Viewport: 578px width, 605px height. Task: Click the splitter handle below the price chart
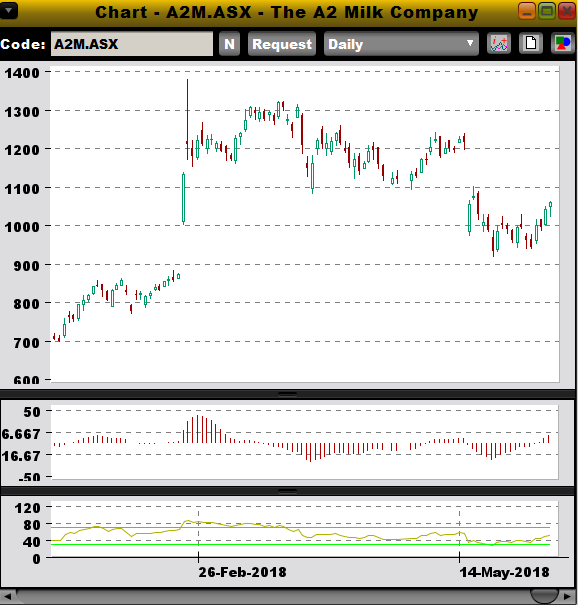[x=287, y=394]
